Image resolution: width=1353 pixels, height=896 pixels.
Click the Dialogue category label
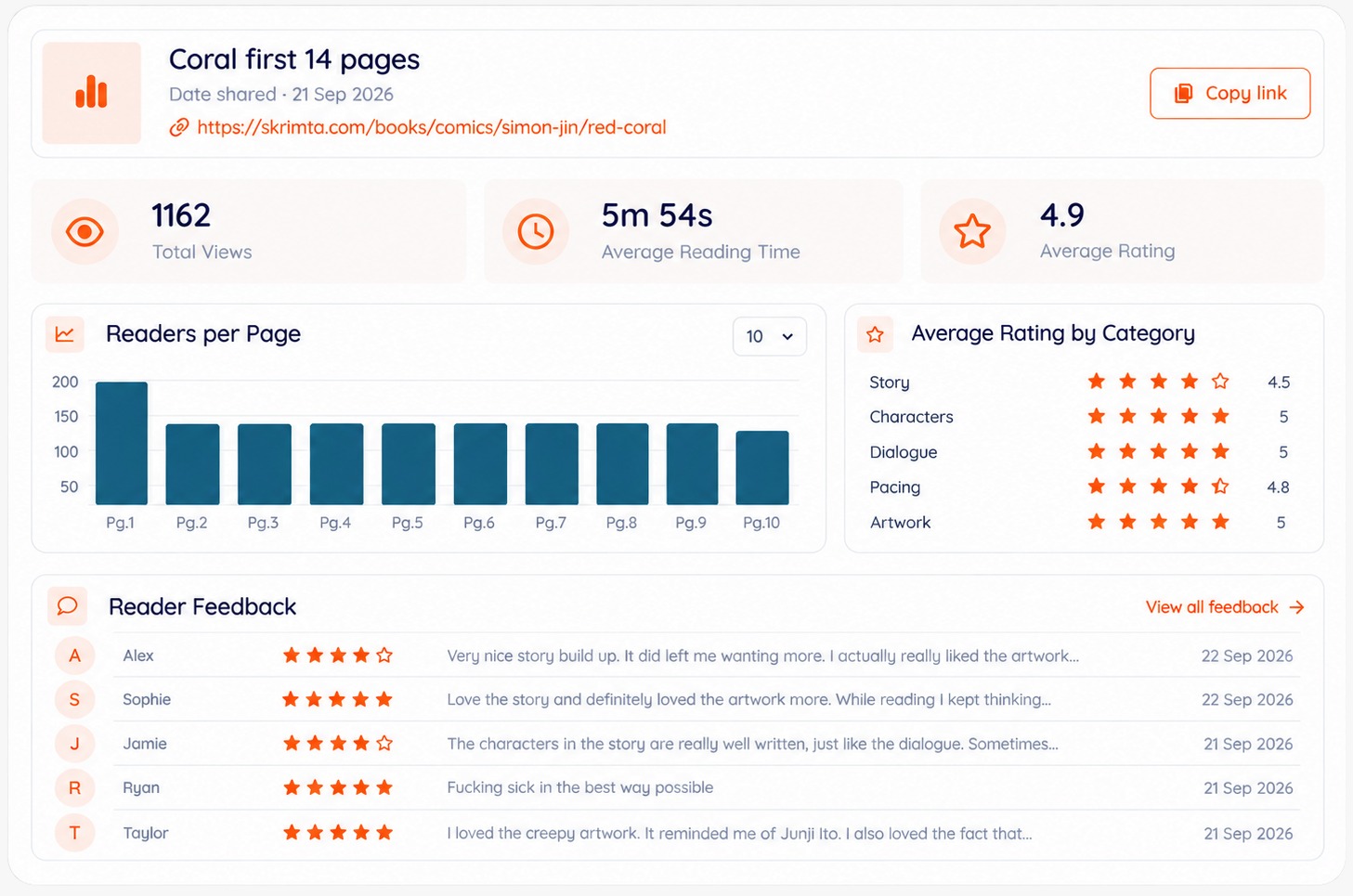click(904, 452)
